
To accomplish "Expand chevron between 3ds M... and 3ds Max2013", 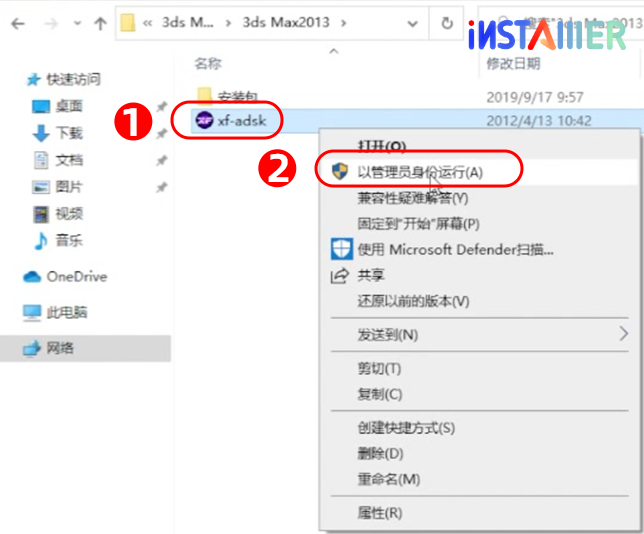I will click(x=228, y=23).
